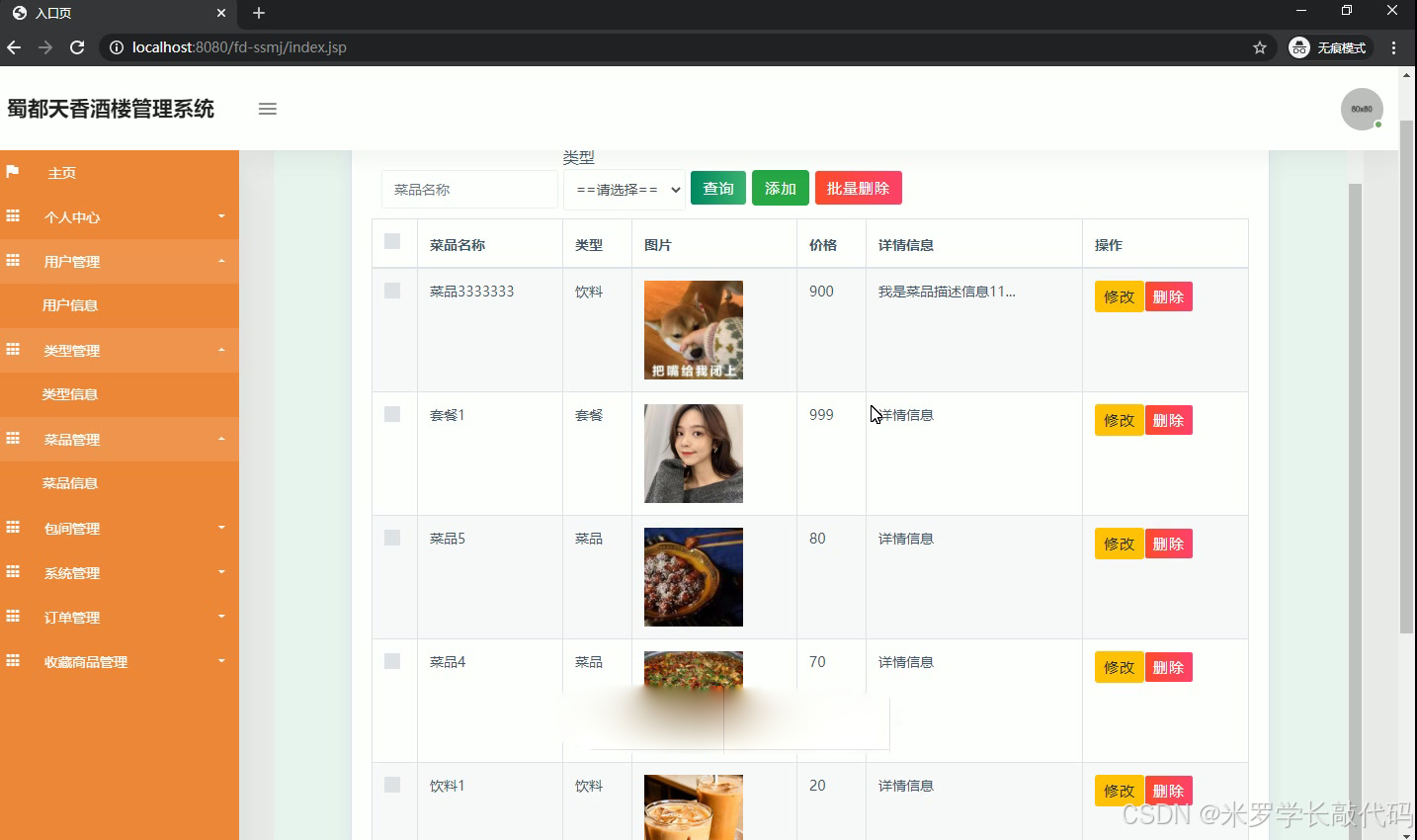Open the ==请选择== type dropdown
Screen dimensions: 1417x840
(x=624, y=188)
